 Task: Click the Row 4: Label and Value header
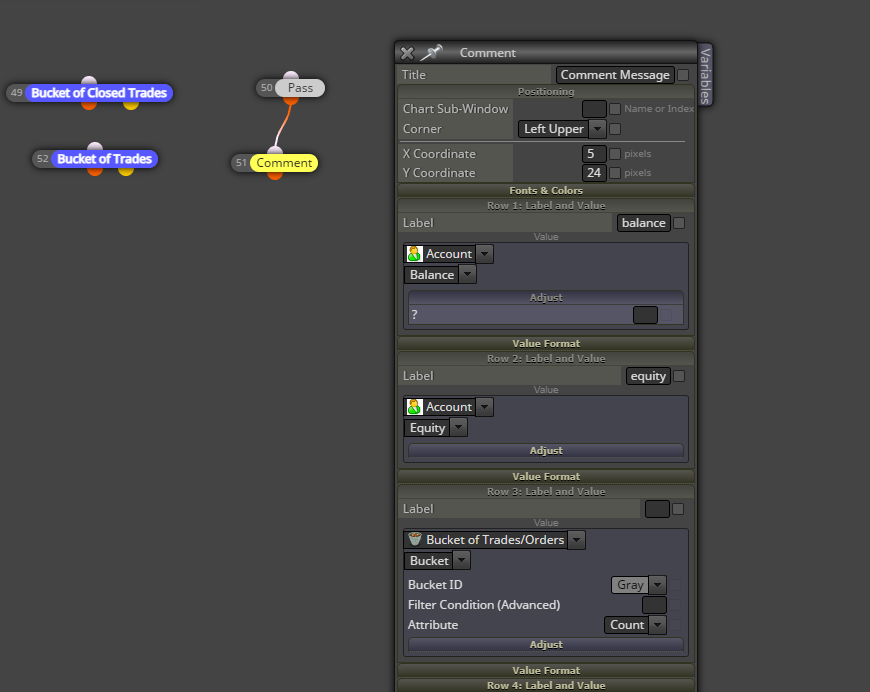546,685
